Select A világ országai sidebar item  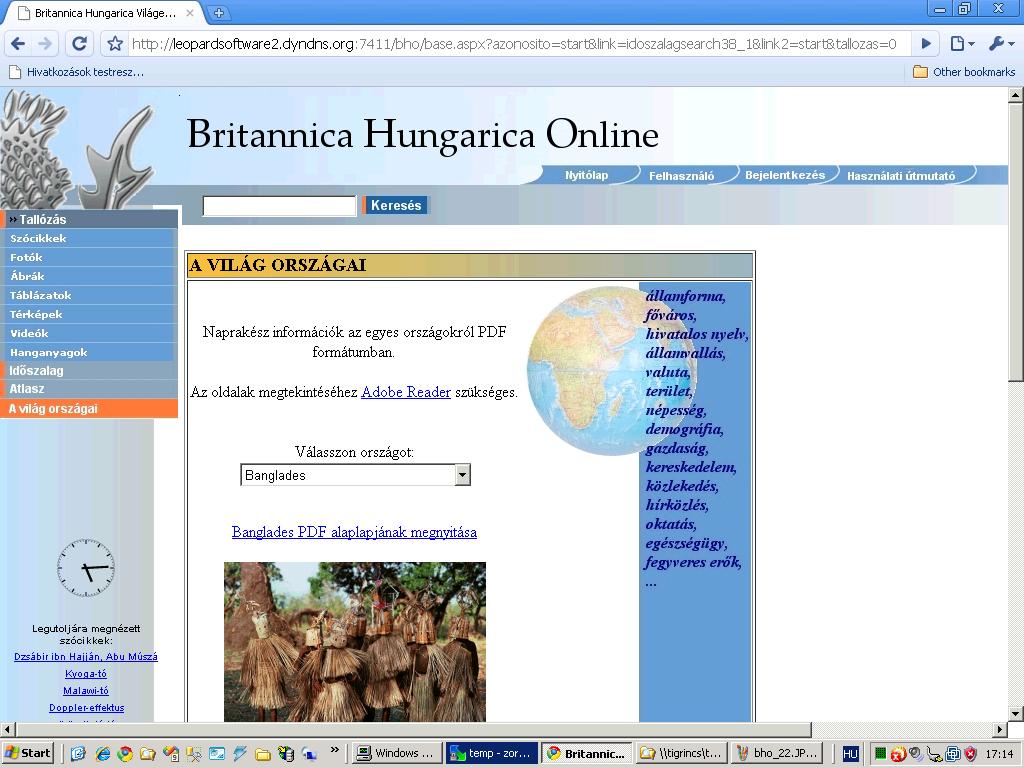click(x=89, y=409)
